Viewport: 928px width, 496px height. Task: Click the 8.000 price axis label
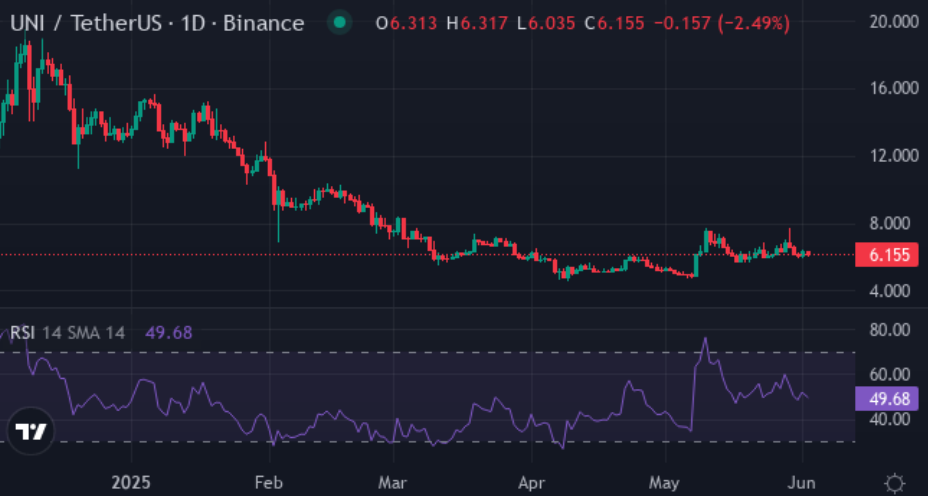click(890, 223)
